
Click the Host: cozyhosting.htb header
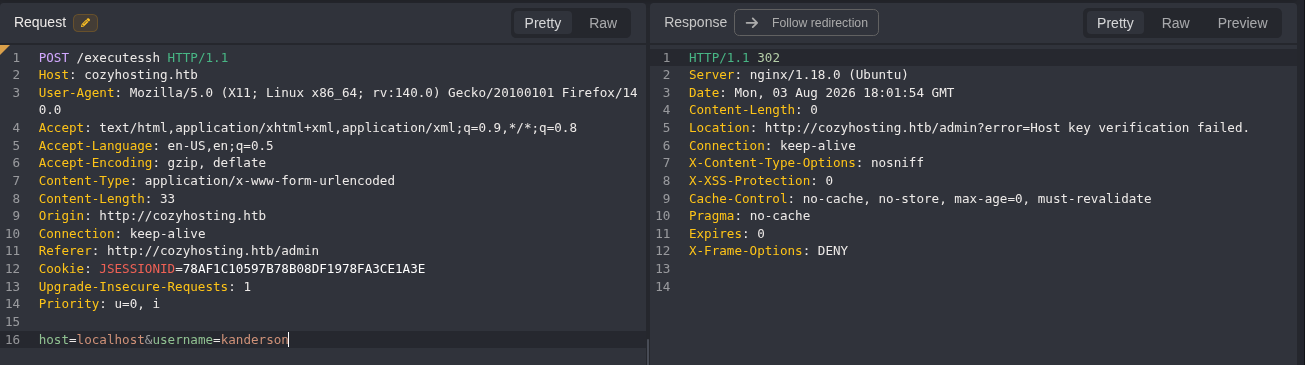[118, 75]
